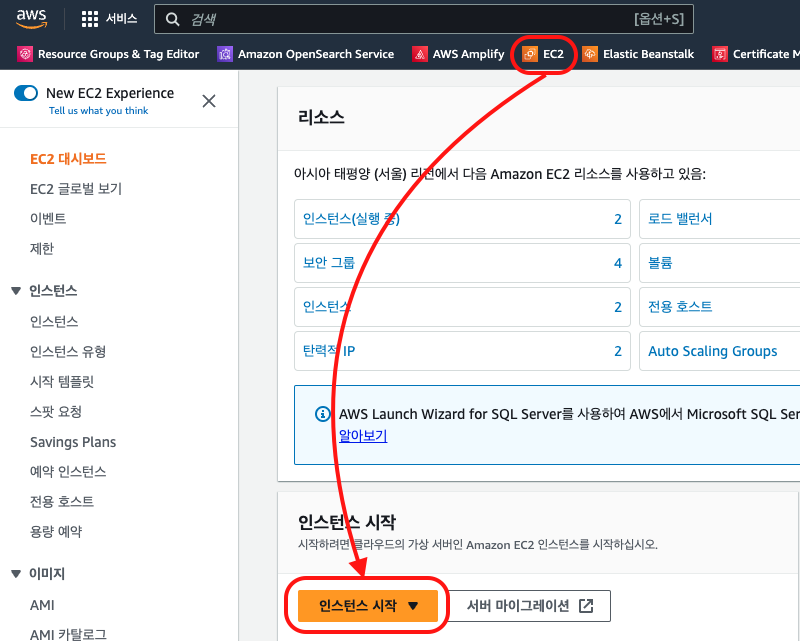800x641 pixels.
Task: Open 시작 템플릿 in sidebar
Action: tap(62, 382)
